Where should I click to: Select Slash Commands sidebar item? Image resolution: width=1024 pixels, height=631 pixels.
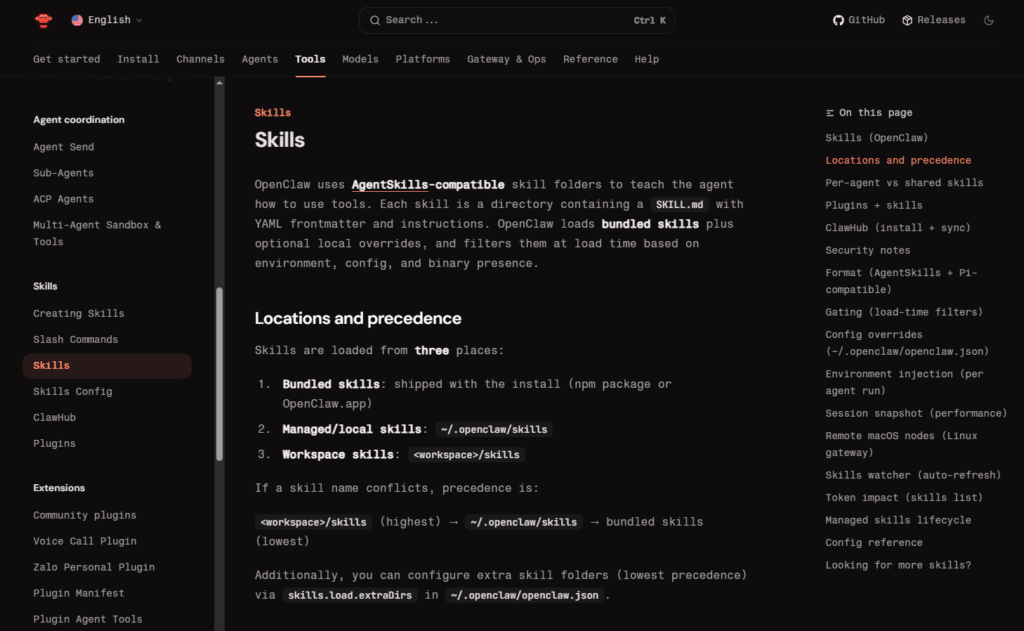[x=75, y=340]
